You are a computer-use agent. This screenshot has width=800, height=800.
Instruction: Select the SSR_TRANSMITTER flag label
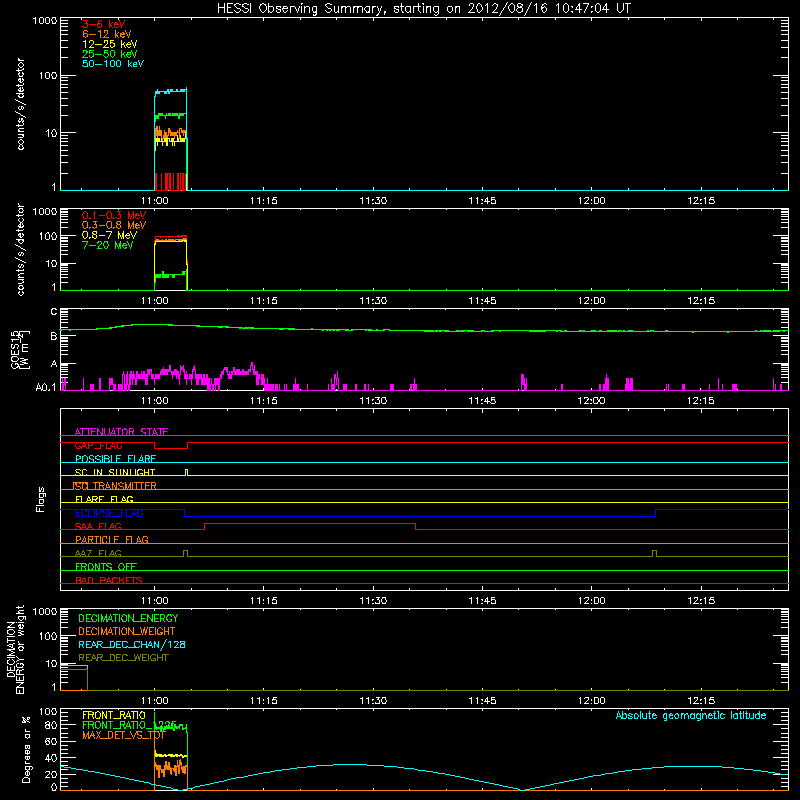coord(115,486)
